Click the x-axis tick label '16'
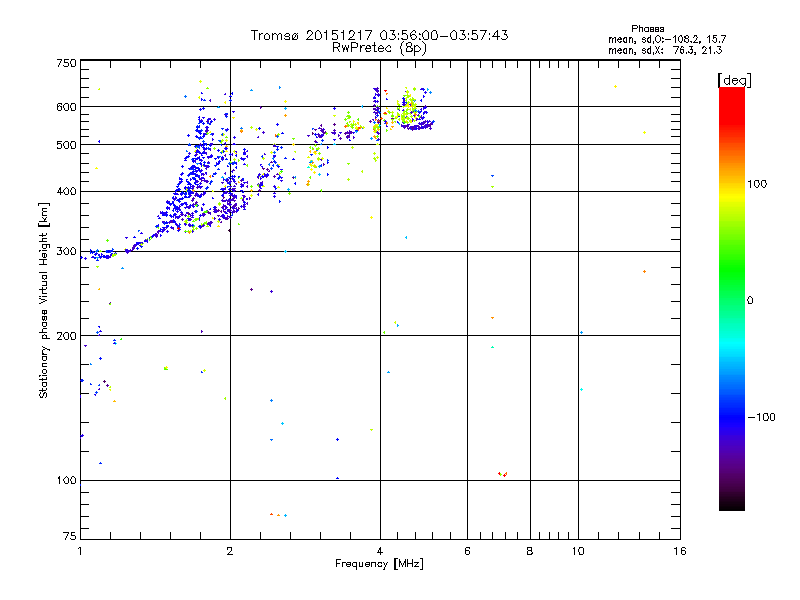The width and height of the screenshot is (800, 600). click(680, 551)
